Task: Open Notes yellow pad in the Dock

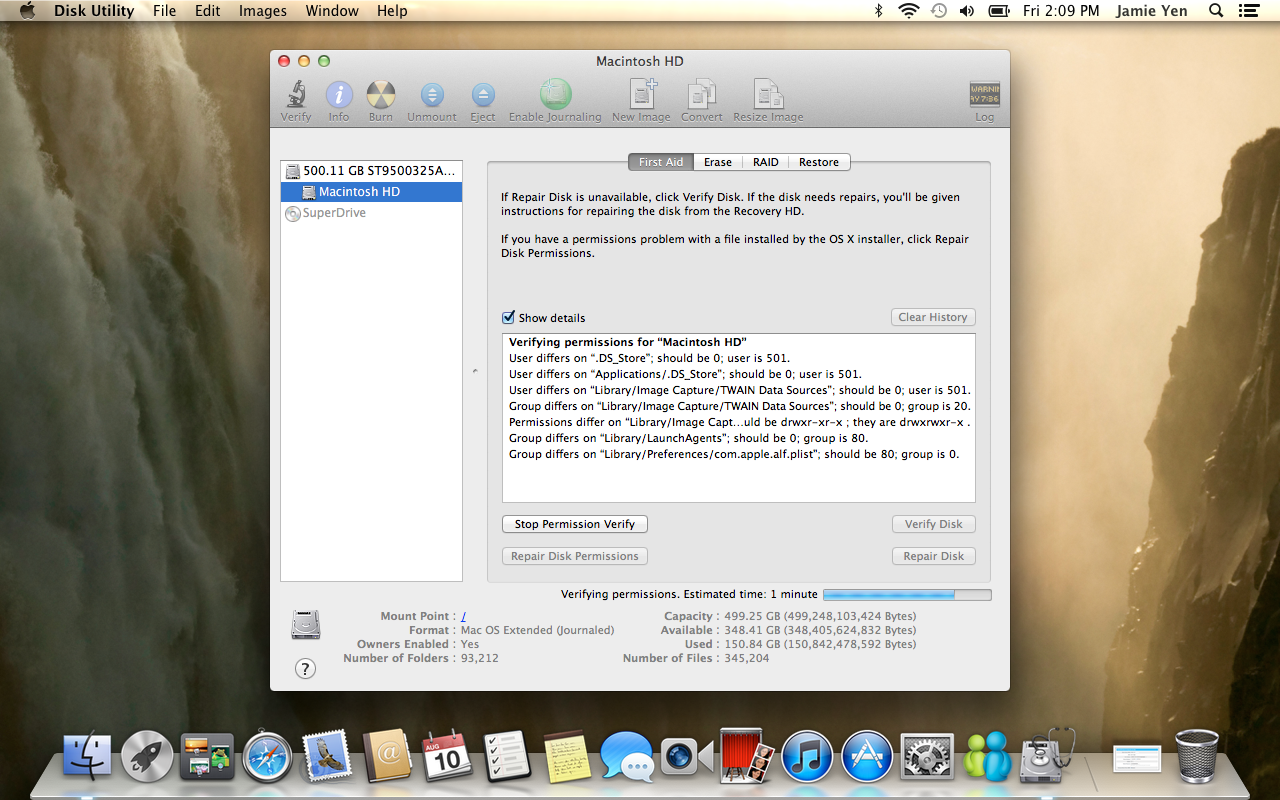Action: click(x=567, y=756)
